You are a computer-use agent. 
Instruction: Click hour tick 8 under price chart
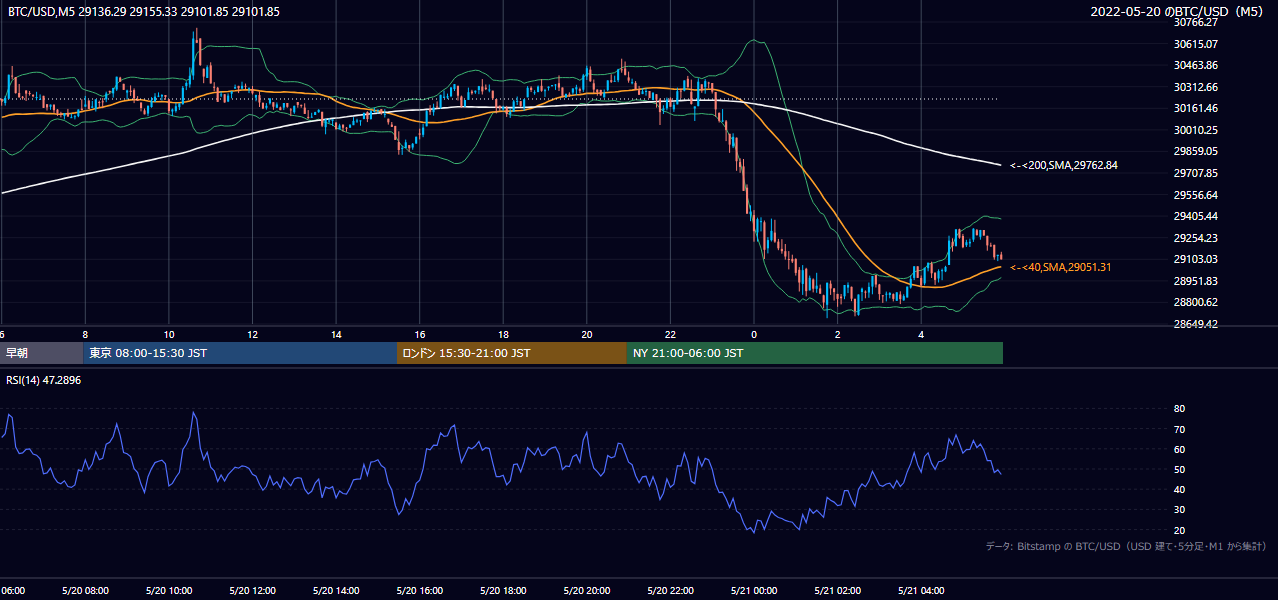click(85, 335)
